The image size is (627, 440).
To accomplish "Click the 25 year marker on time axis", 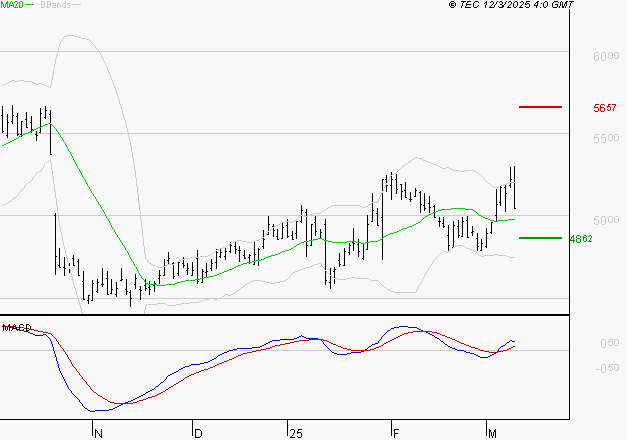I will pos(296,433).
